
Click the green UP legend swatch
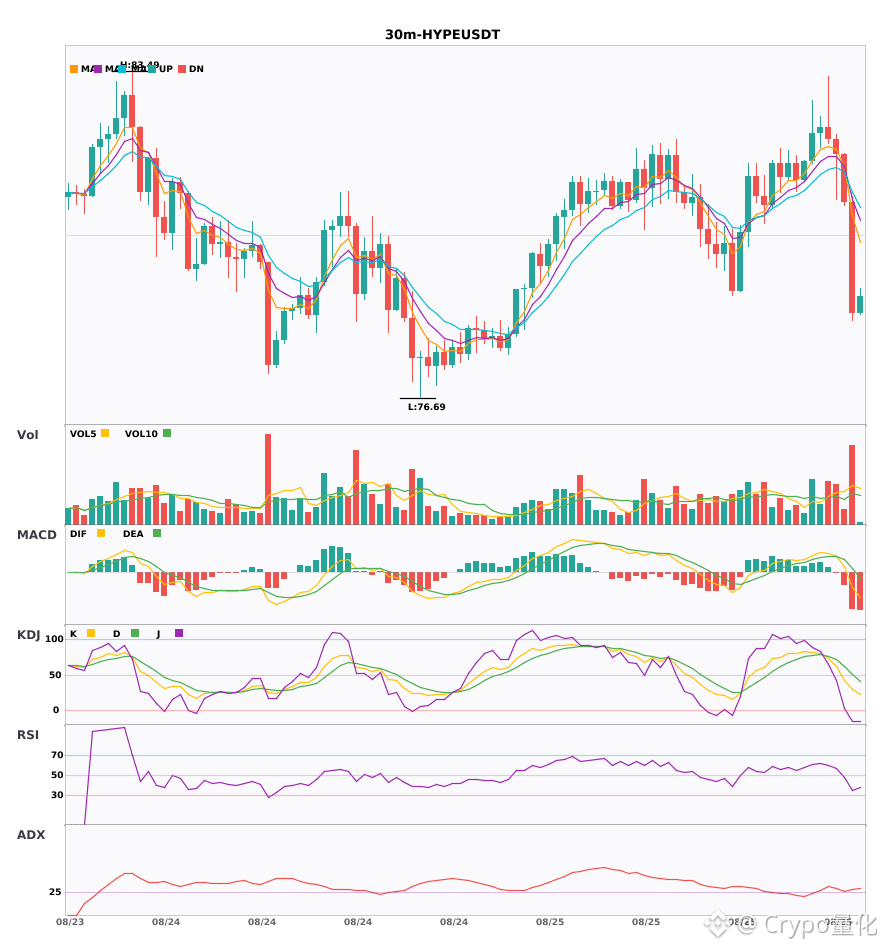click(151, 69)
